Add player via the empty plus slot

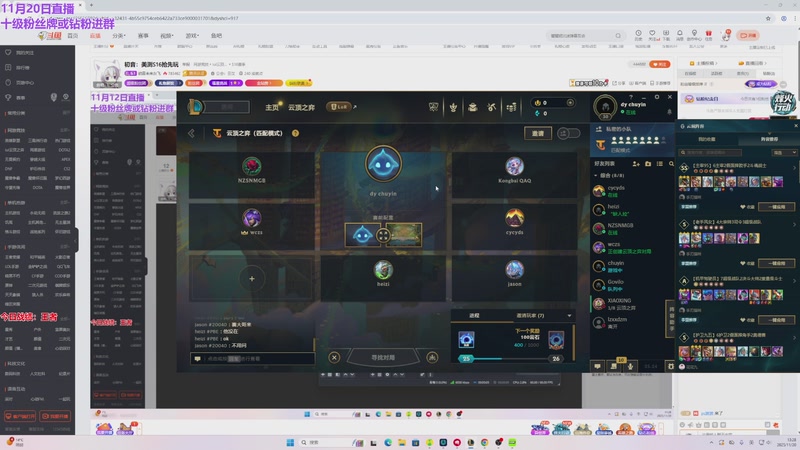tap(252, 279)
